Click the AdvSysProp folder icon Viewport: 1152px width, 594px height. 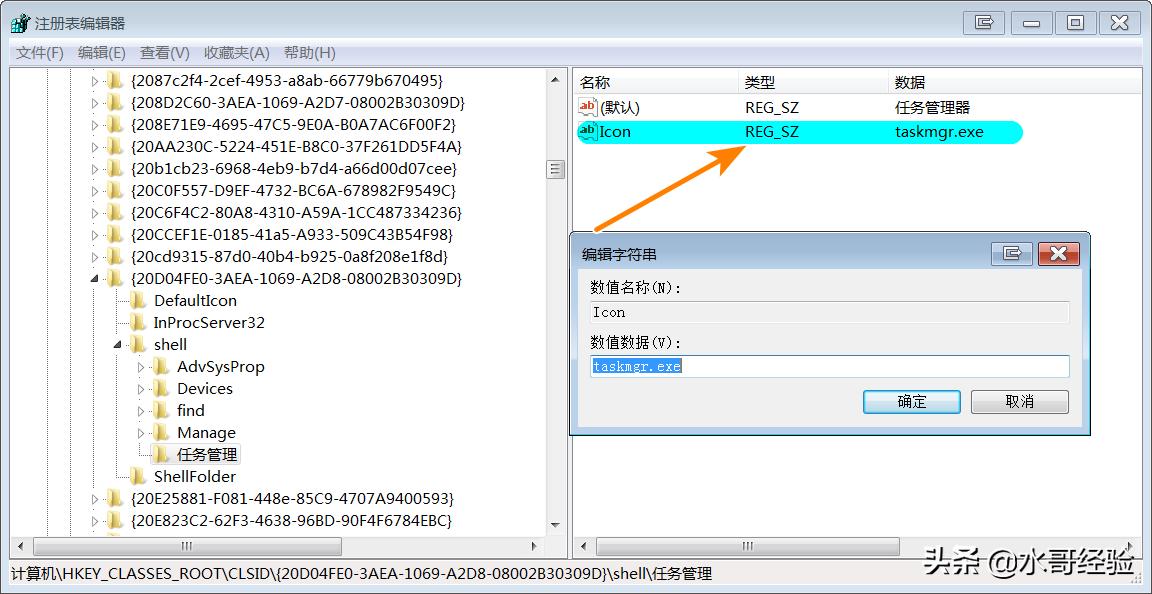[161, 366]
